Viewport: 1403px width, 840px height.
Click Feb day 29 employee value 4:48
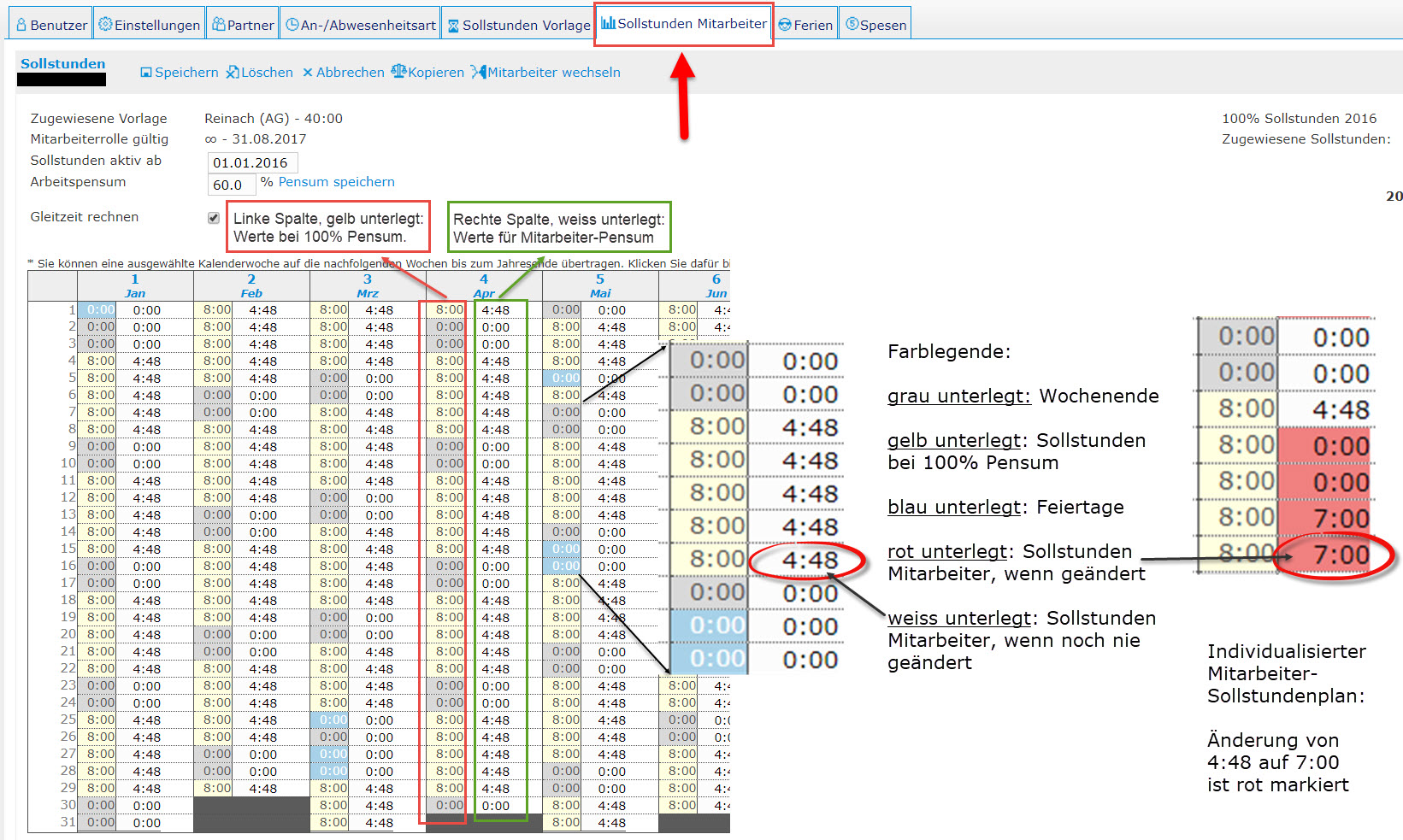coord(263,789)
